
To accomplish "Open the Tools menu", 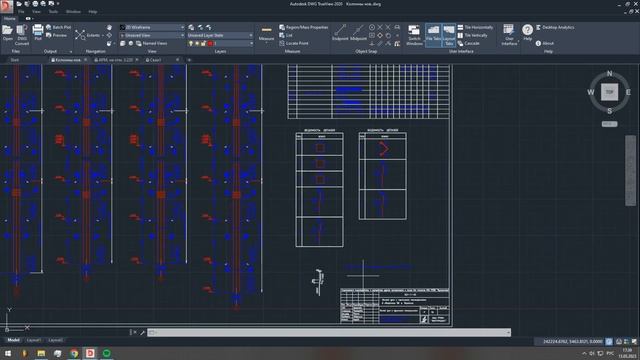I will pos(53,12).
